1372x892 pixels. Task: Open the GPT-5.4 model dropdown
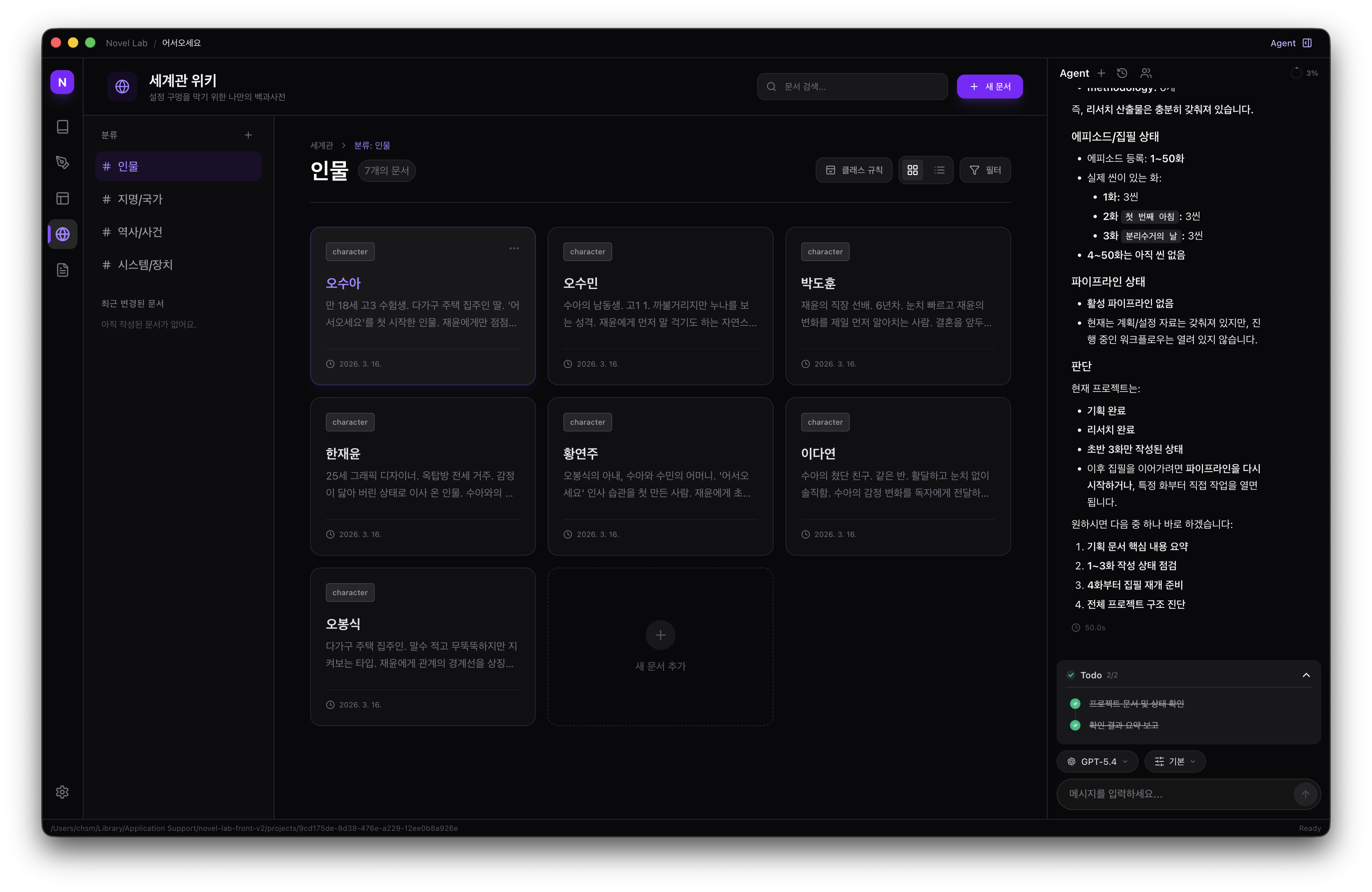pyautogui.click(x=1097, y=761)
